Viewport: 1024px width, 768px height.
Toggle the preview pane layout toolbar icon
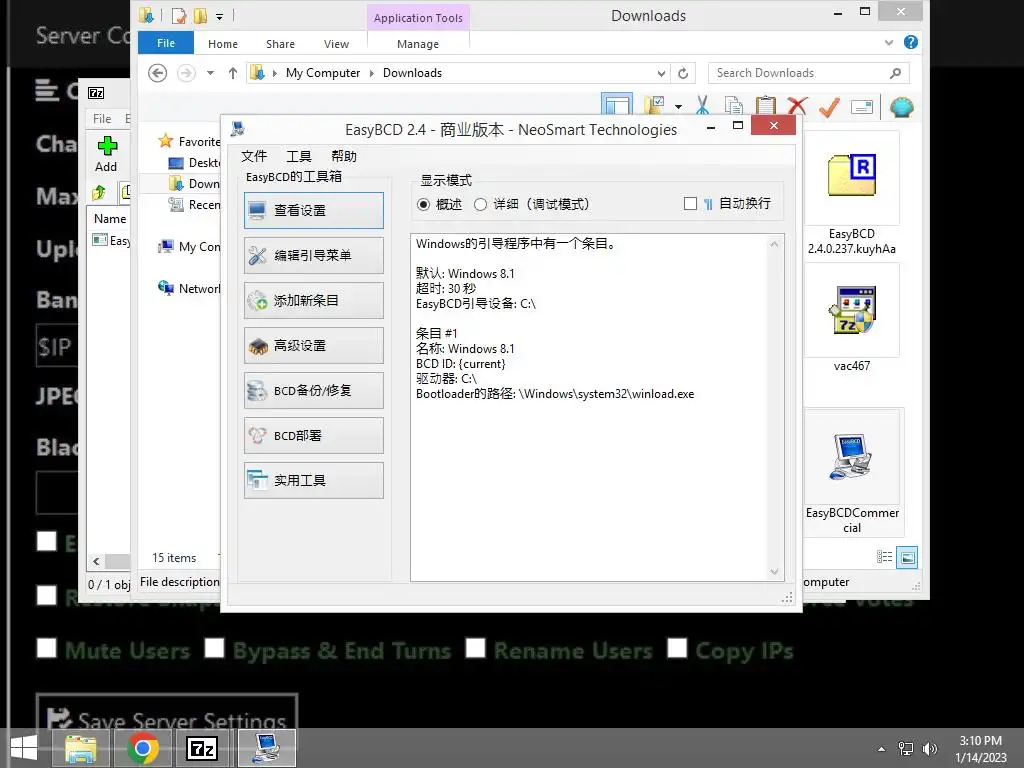617,105
